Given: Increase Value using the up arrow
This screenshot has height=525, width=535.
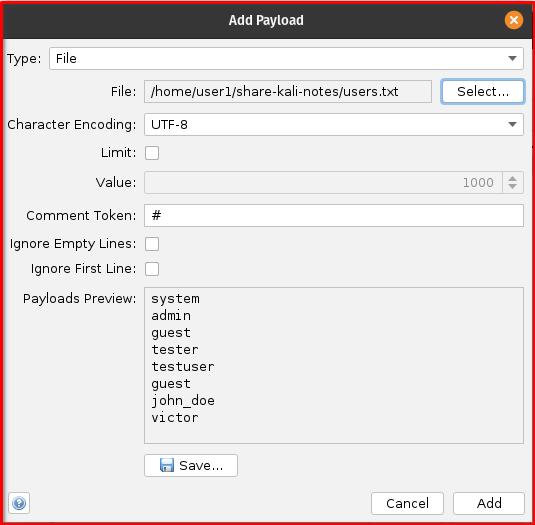Looking at the screenshot, I should (512, 178).
